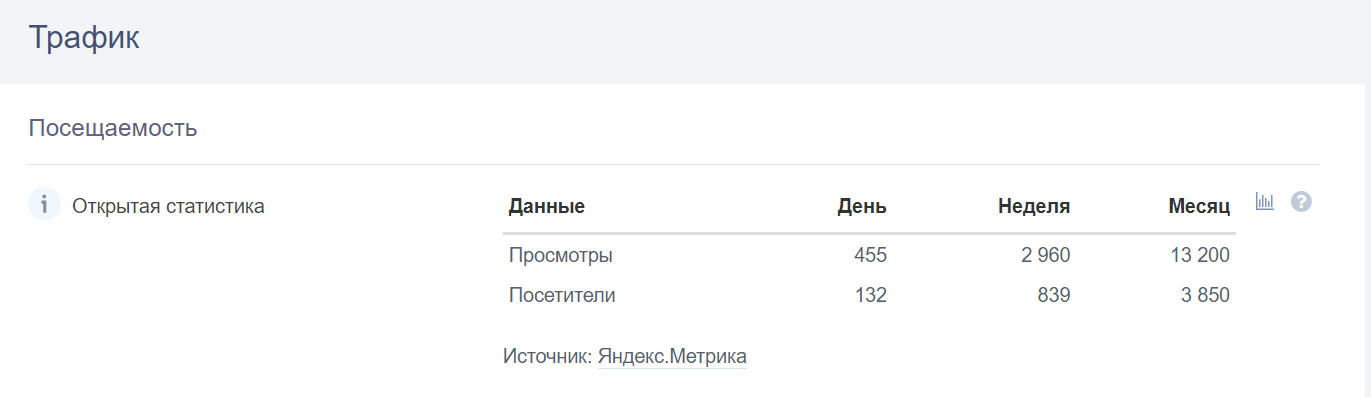Select the Посещаемость subsection title
This screenshot has width=1371, height=397.
113,128
